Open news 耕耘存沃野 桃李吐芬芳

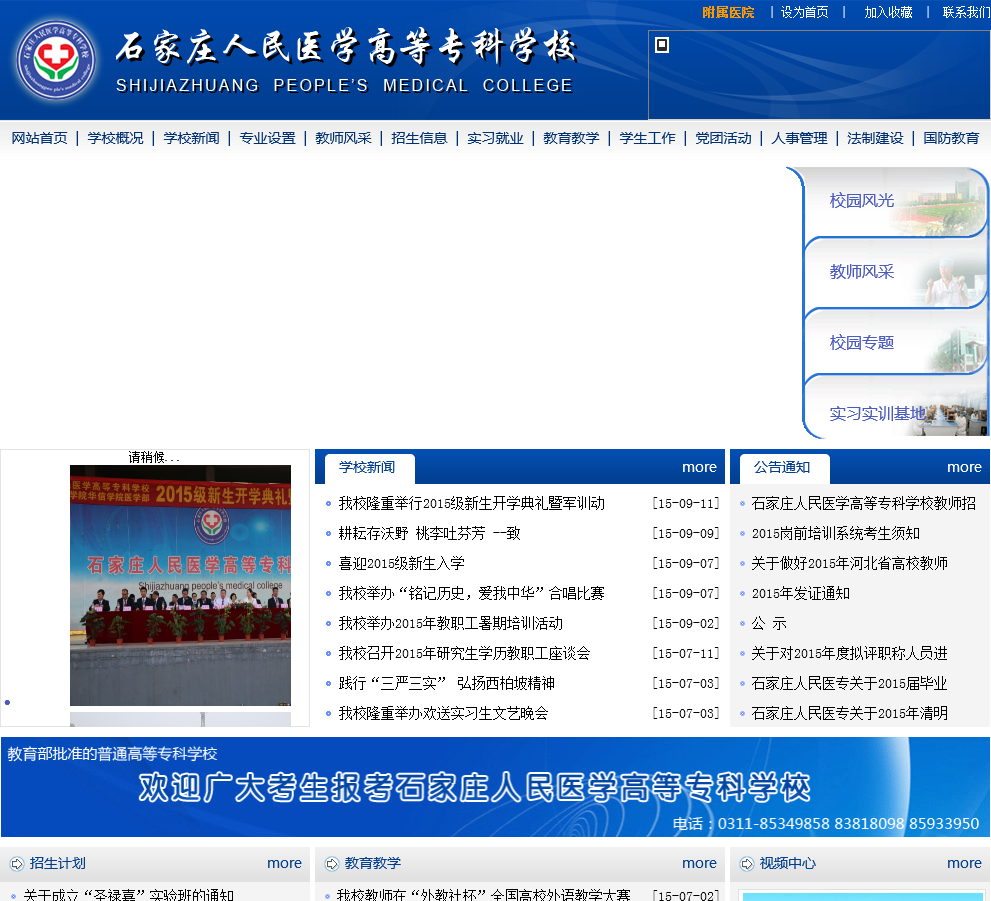[429, 533]
